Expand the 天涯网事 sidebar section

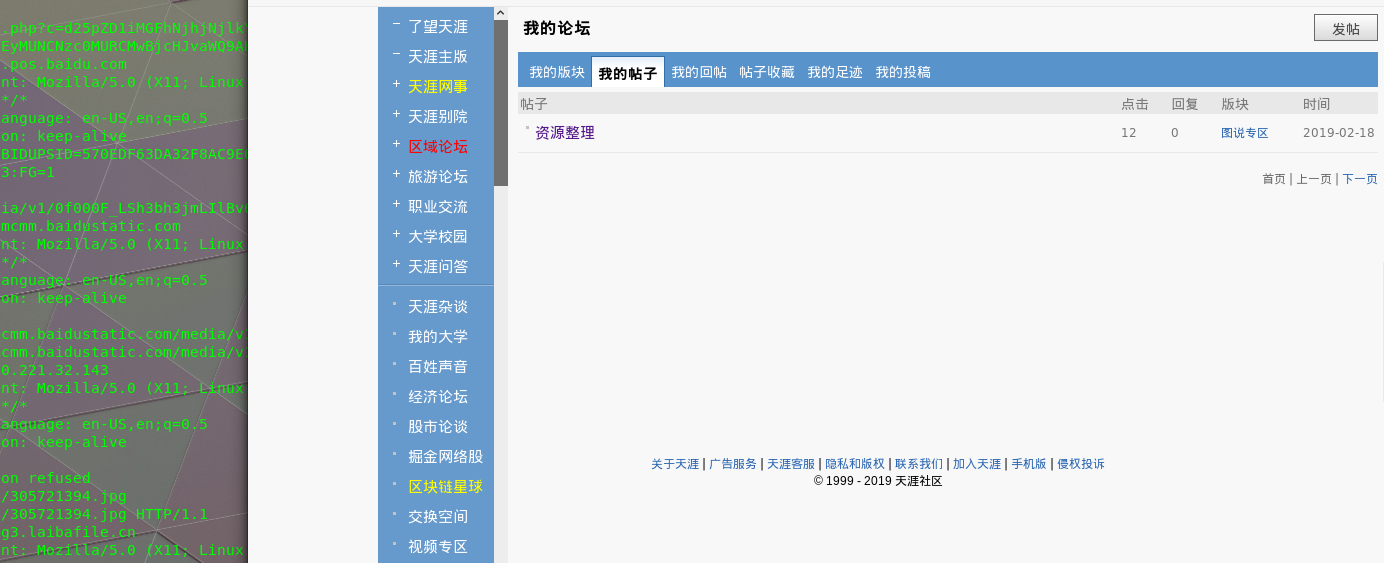[x=396, y=85]
